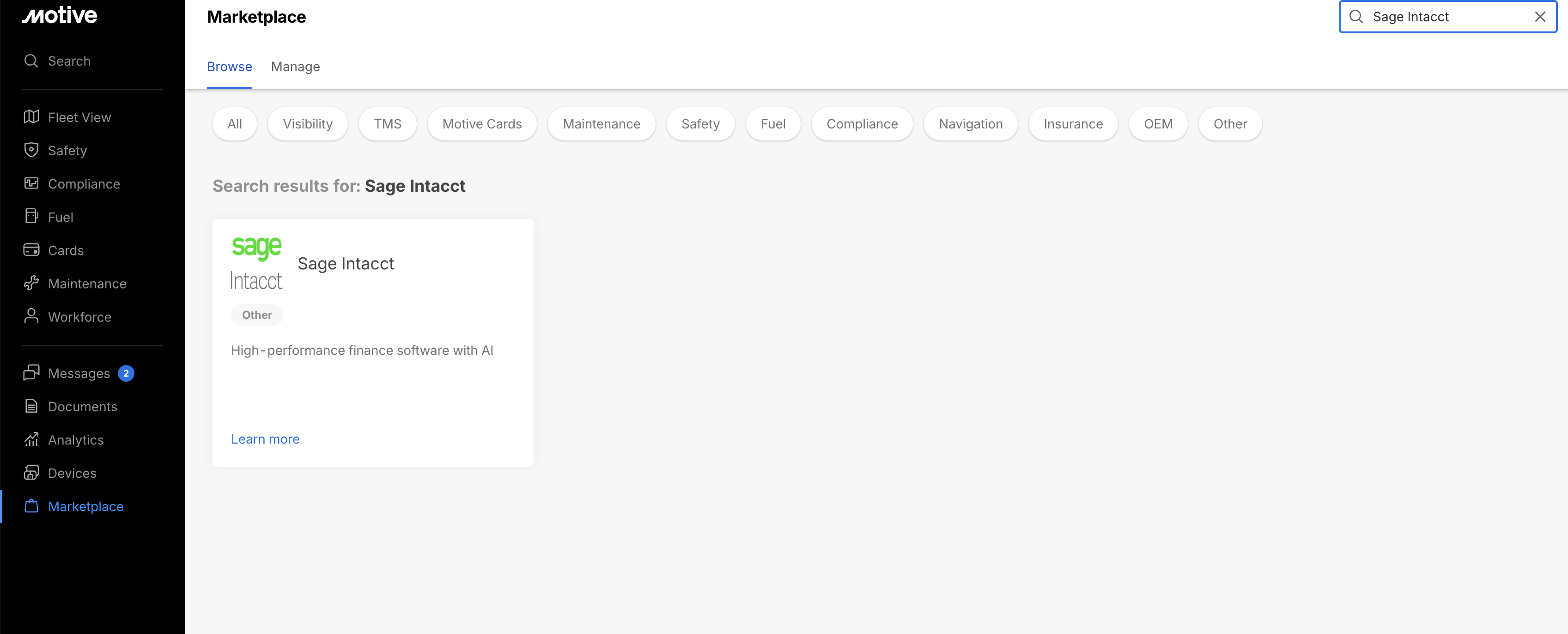The height and width of the screenshot is (634, 1568).
Task: Click the Motive logo
Action: (x=60, y=15)
